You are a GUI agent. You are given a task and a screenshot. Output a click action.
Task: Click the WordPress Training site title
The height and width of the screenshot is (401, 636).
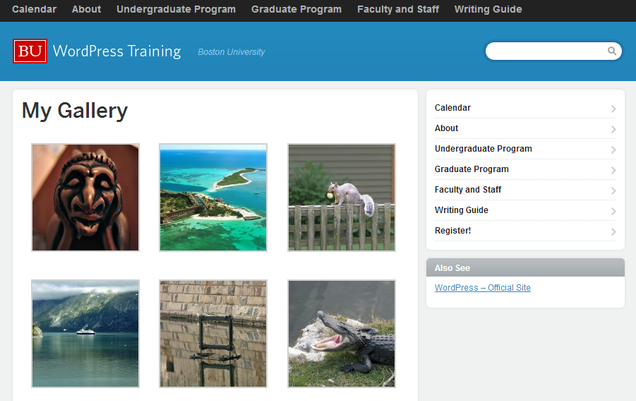[x=116, y=51]
